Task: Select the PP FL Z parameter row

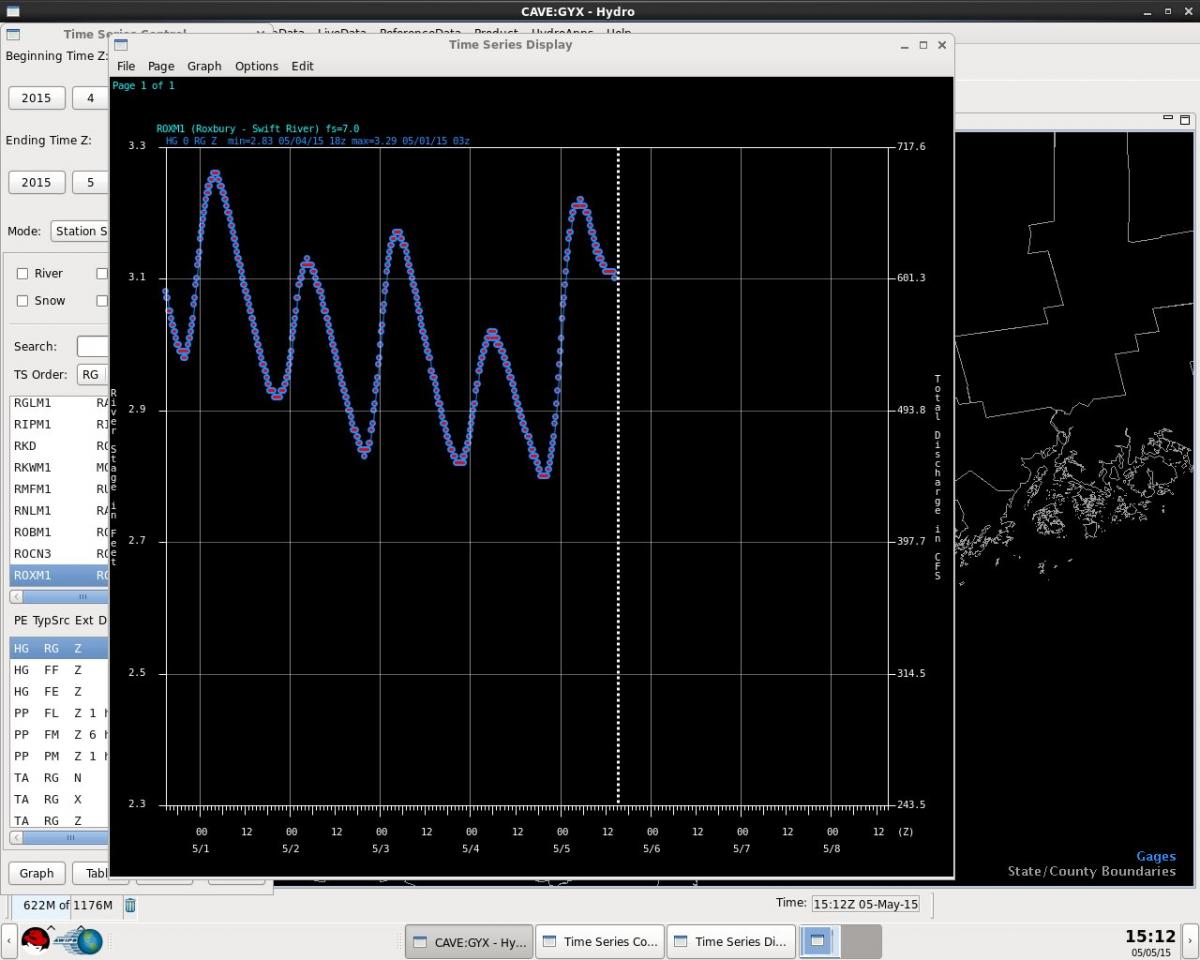Action: pyautogui.click(x=59, y=713)
